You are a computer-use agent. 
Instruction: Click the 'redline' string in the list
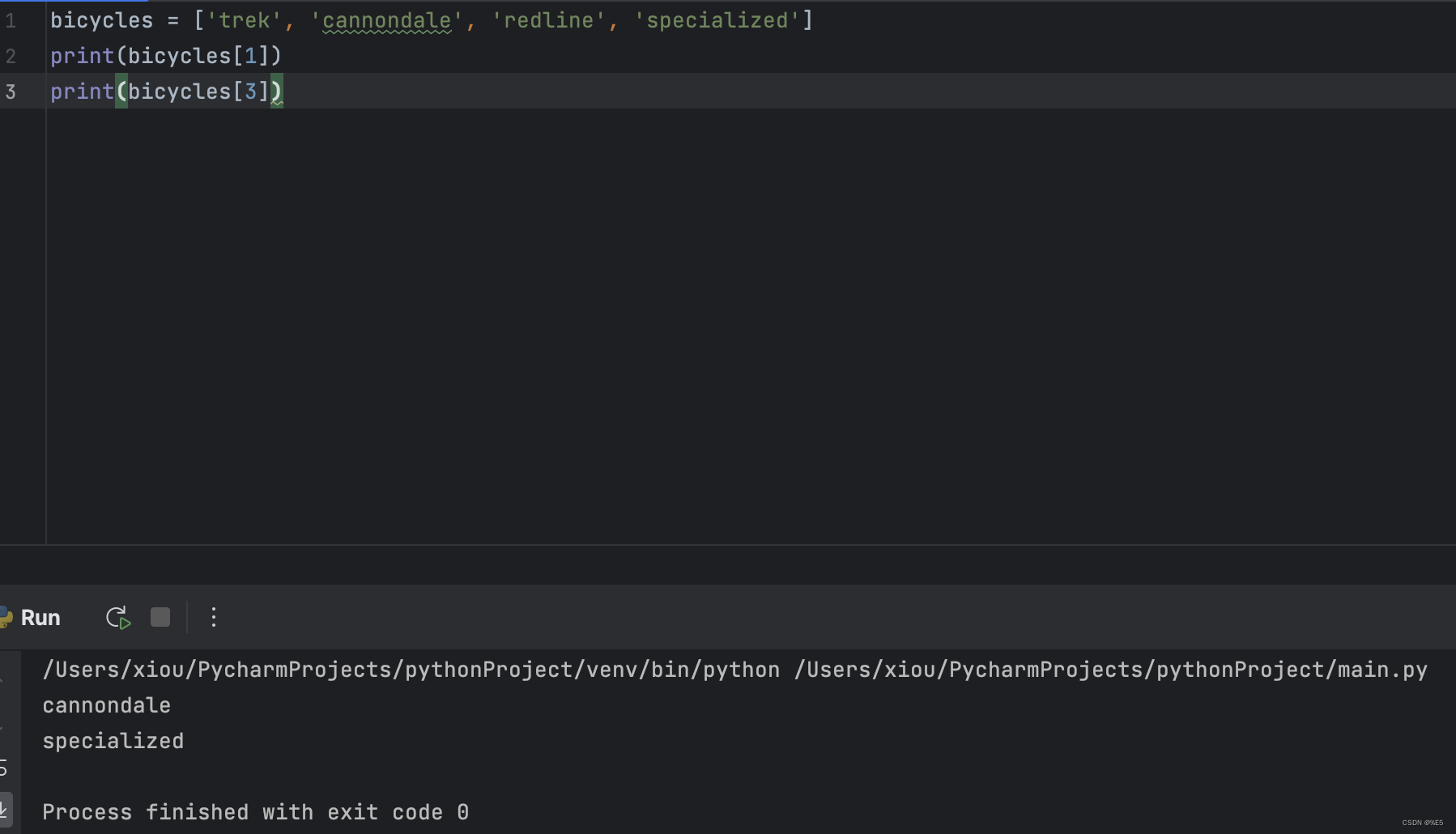tap(548, 20)
